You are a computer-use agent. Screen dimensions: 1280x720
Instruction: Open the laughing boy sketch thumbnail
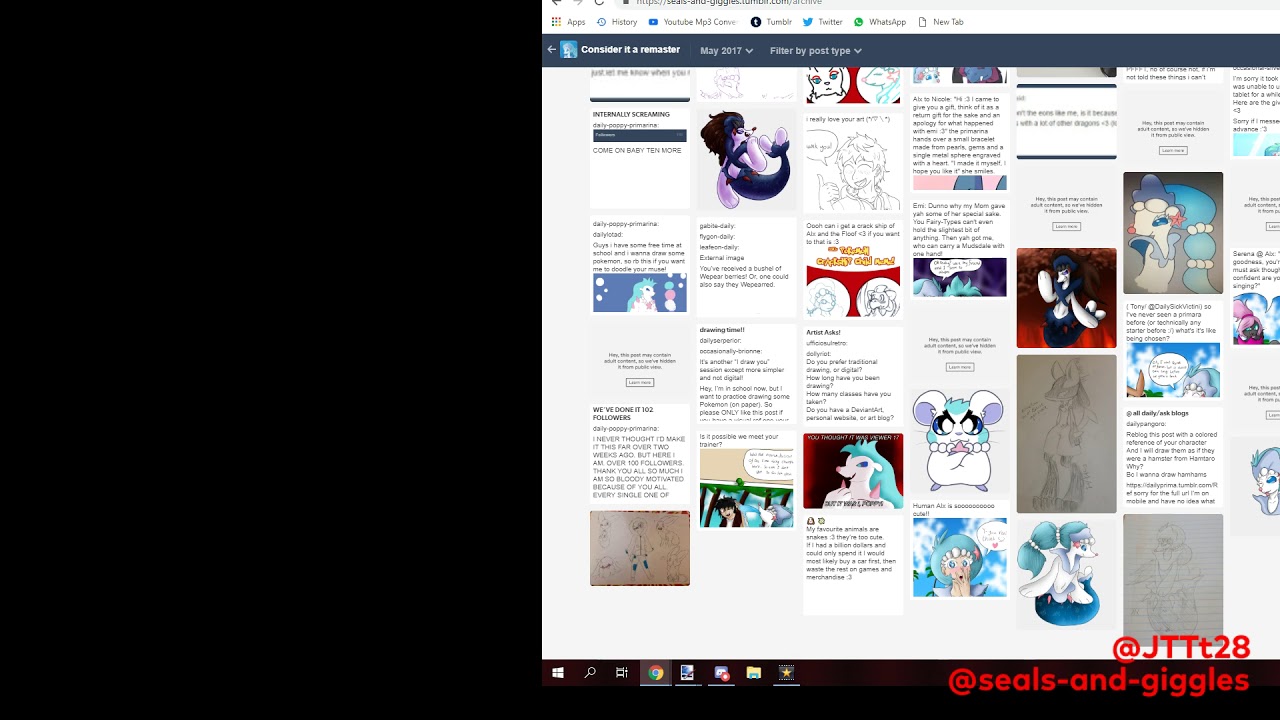(853, 169)
